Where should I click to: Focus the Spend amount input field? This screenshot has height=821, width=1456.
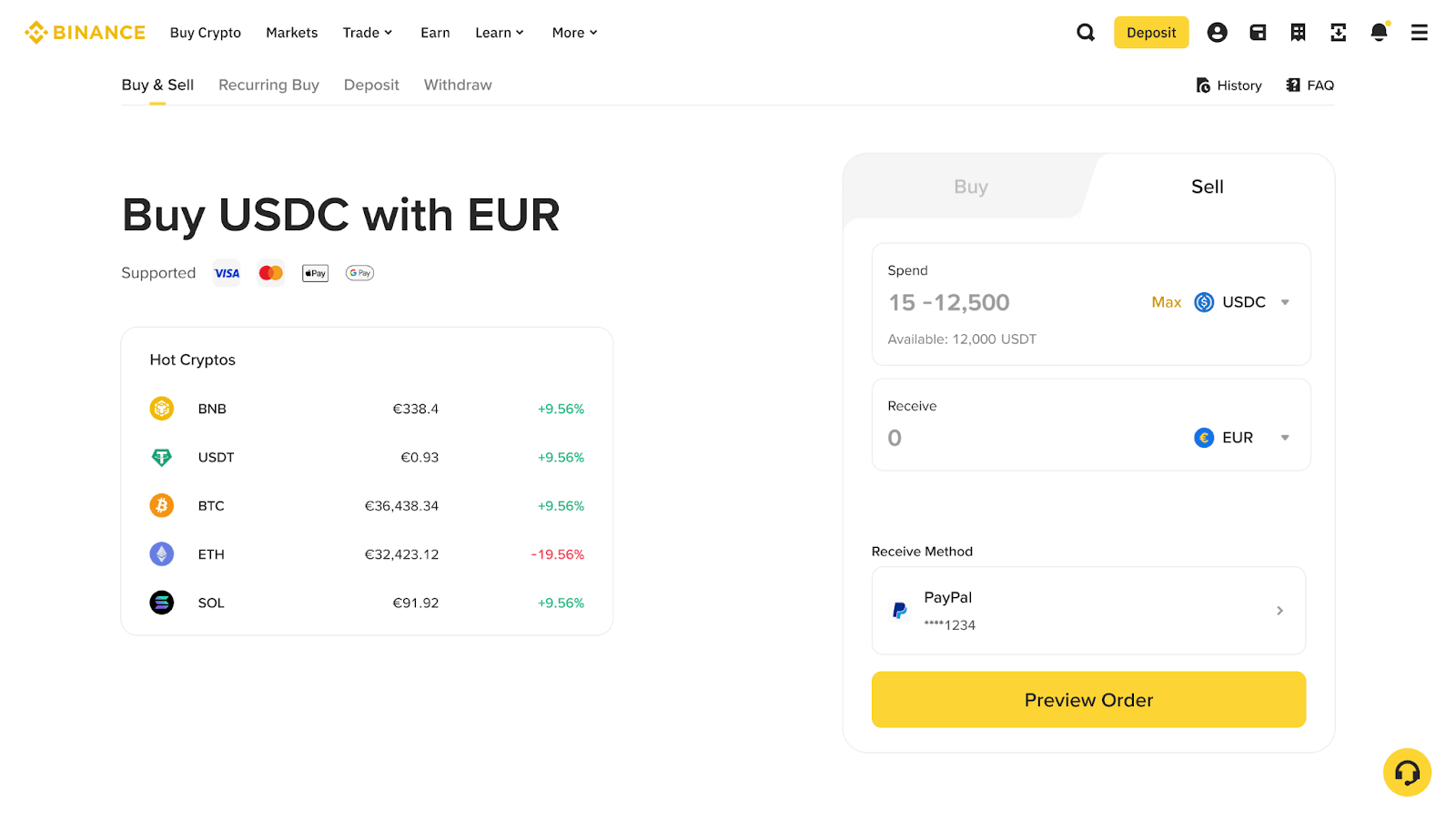click(1001, 302)
